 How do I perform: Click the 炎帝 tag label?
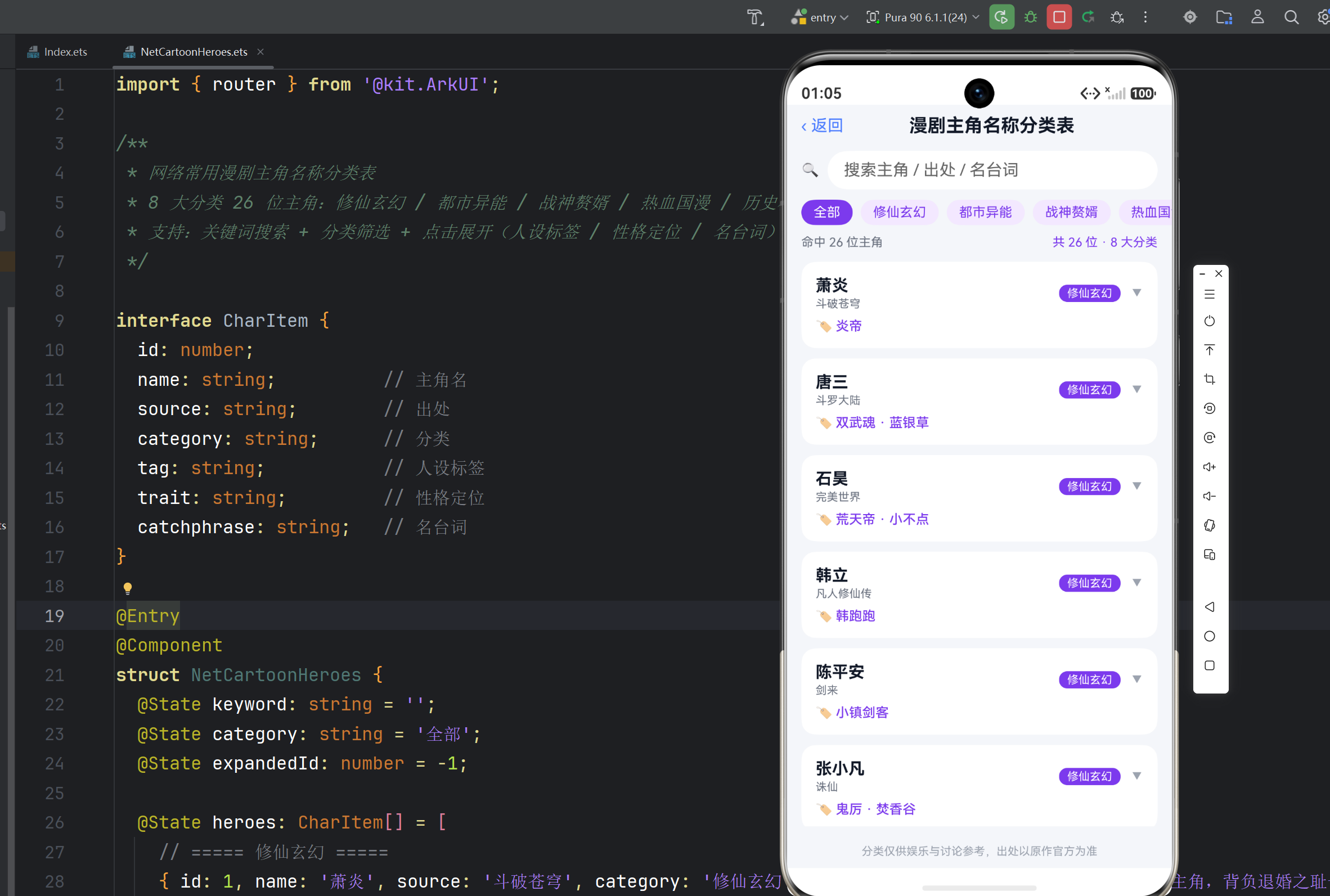(848, 326)
